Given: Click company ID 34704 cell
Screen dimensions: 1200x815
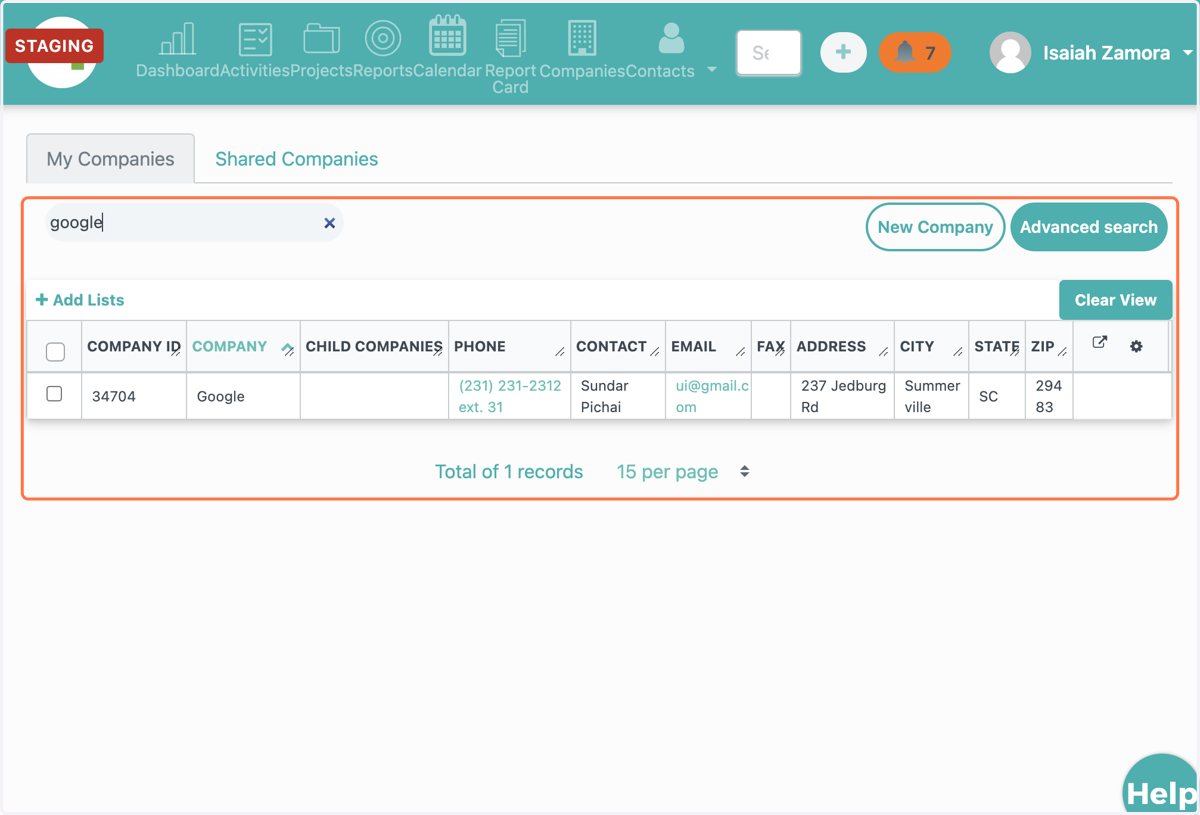Looking at the screenshot, I should pyautogui.click(x=134, y=396).
